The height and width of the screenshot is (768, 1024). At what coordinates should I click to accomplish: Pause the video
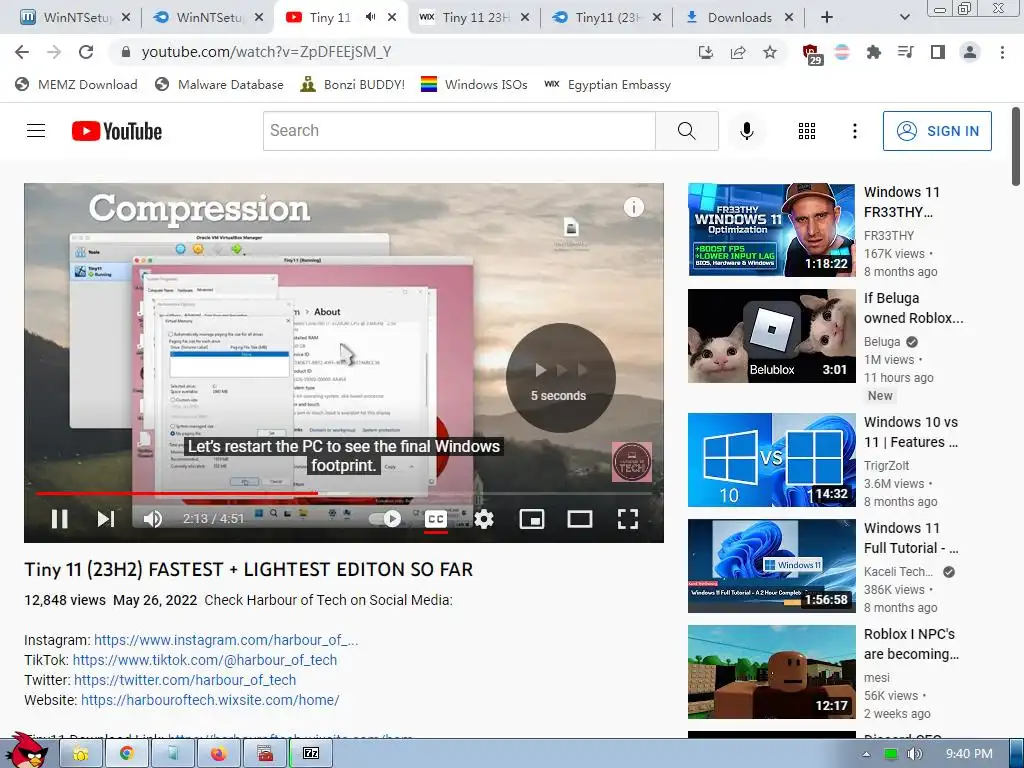coord(59,519)
